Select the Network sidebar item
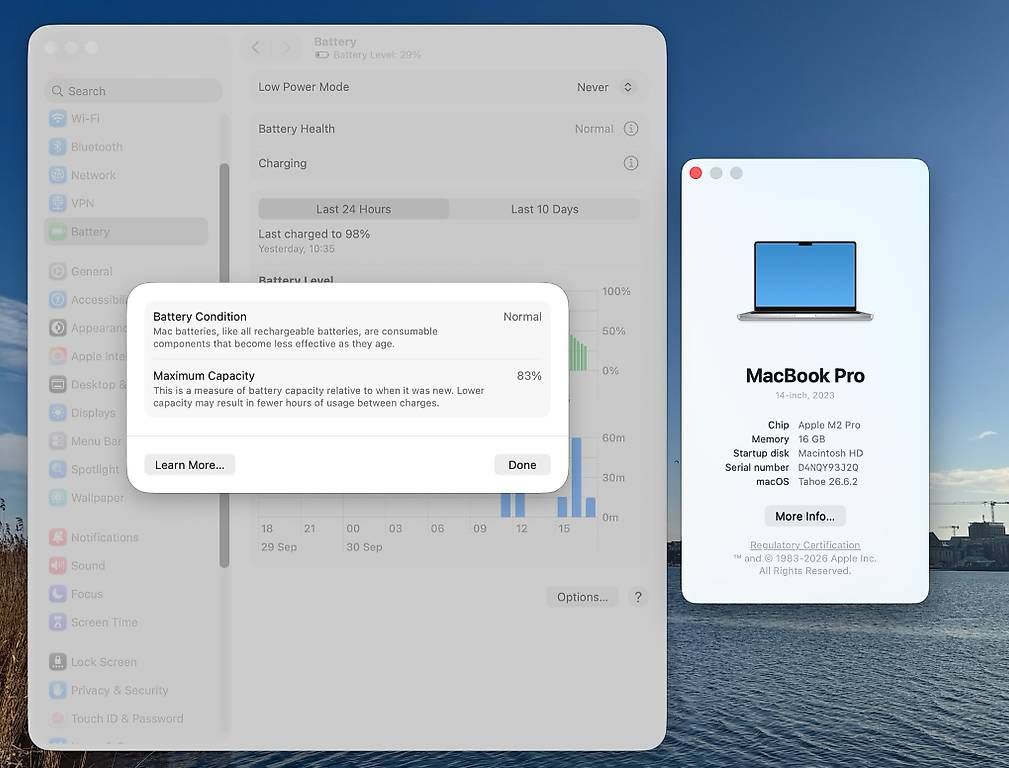1009x768 pixels. [126, 175]
